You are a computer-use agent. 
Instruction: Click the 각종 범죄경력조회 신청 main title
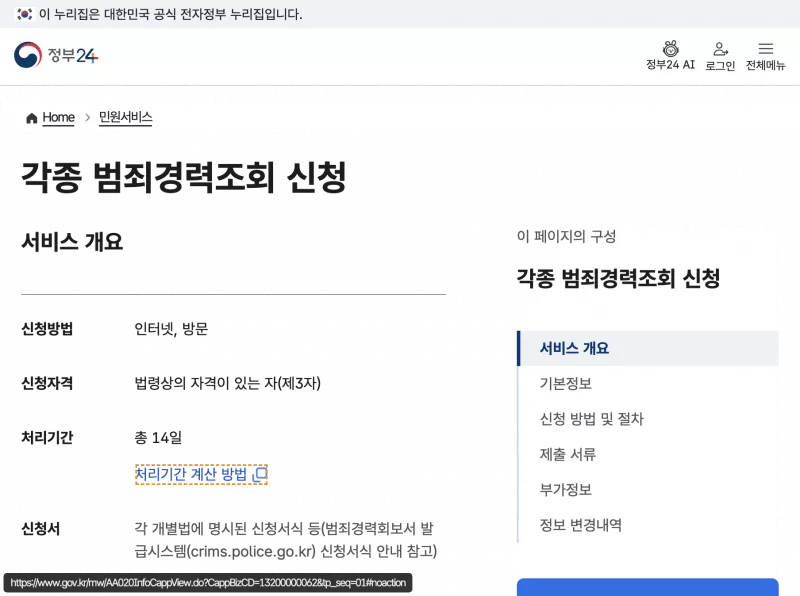pyautogui.click(x=184, y=177)
